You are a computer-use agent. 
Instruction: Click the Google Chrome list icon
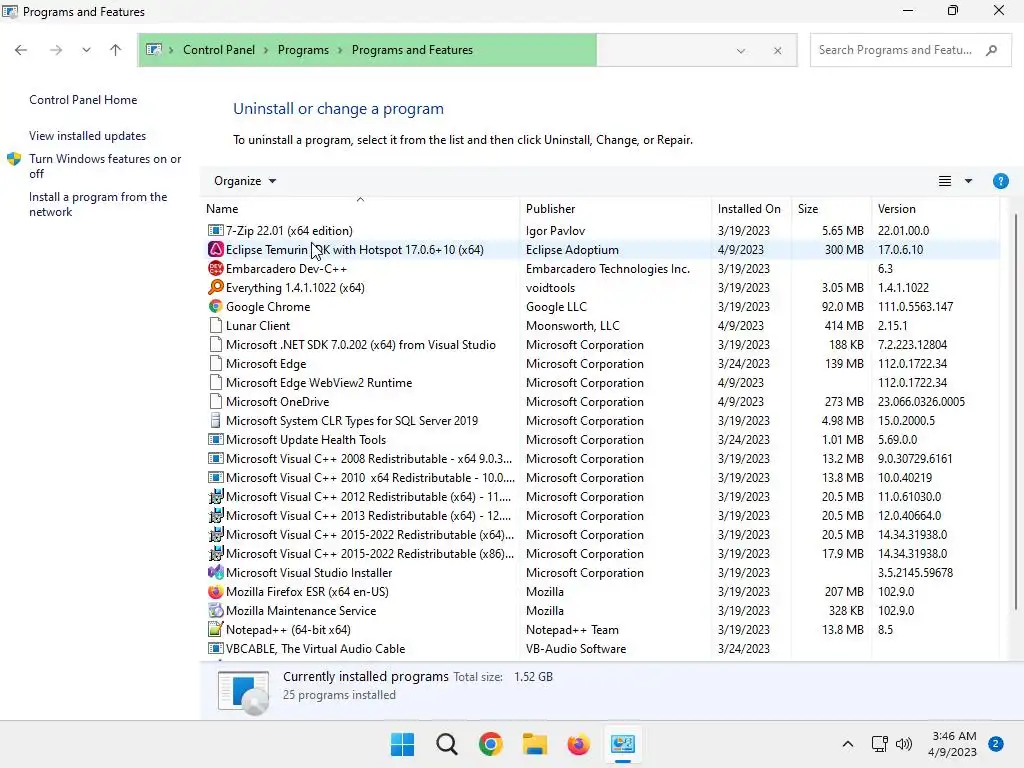[x=215, y=306]
